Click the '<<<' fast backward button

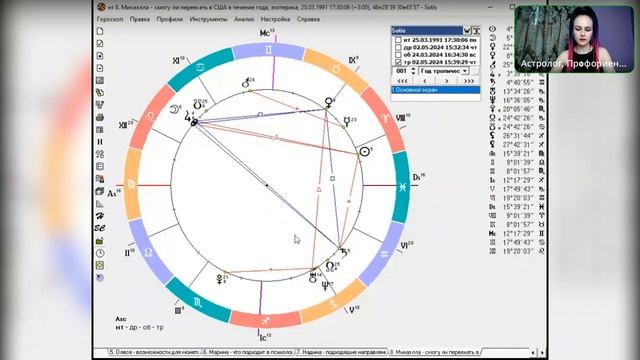click(402, 81)
